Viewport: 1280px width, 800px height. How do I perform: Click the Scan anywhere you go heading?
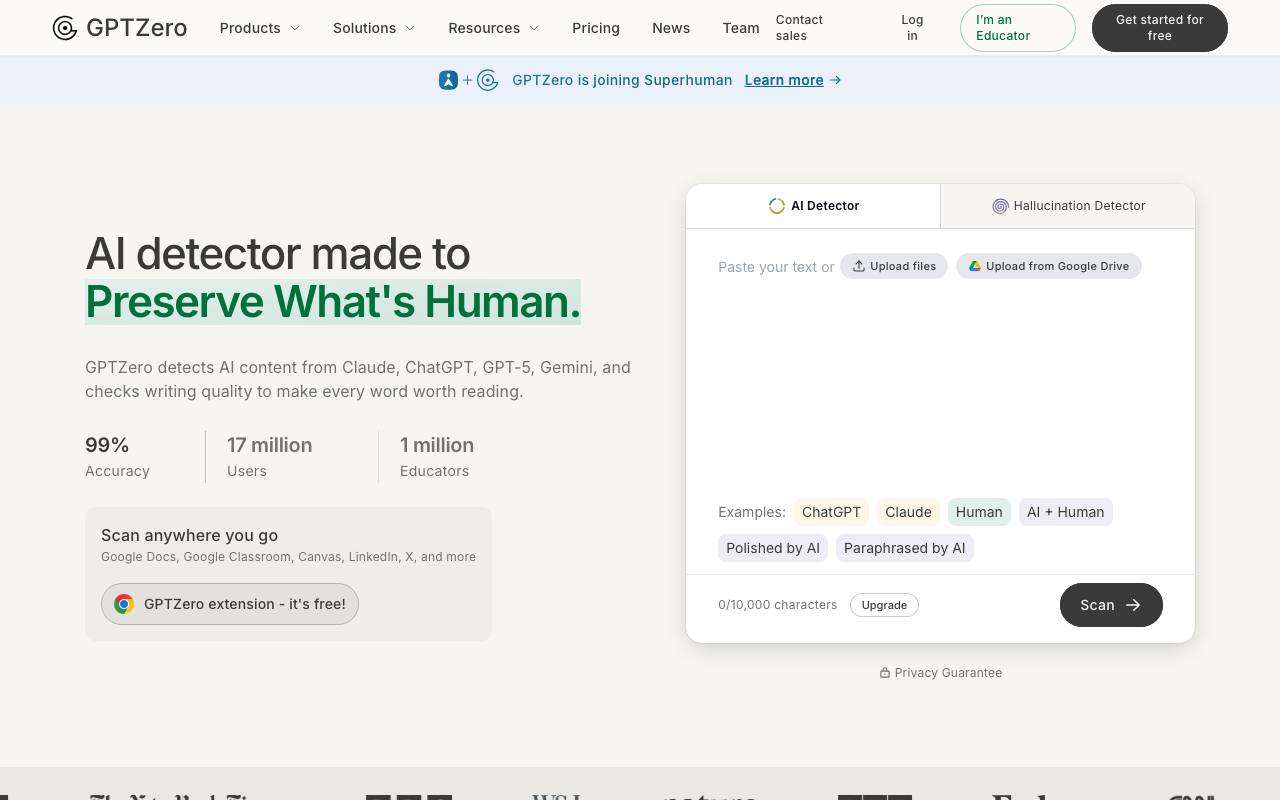tap(189, 535)
